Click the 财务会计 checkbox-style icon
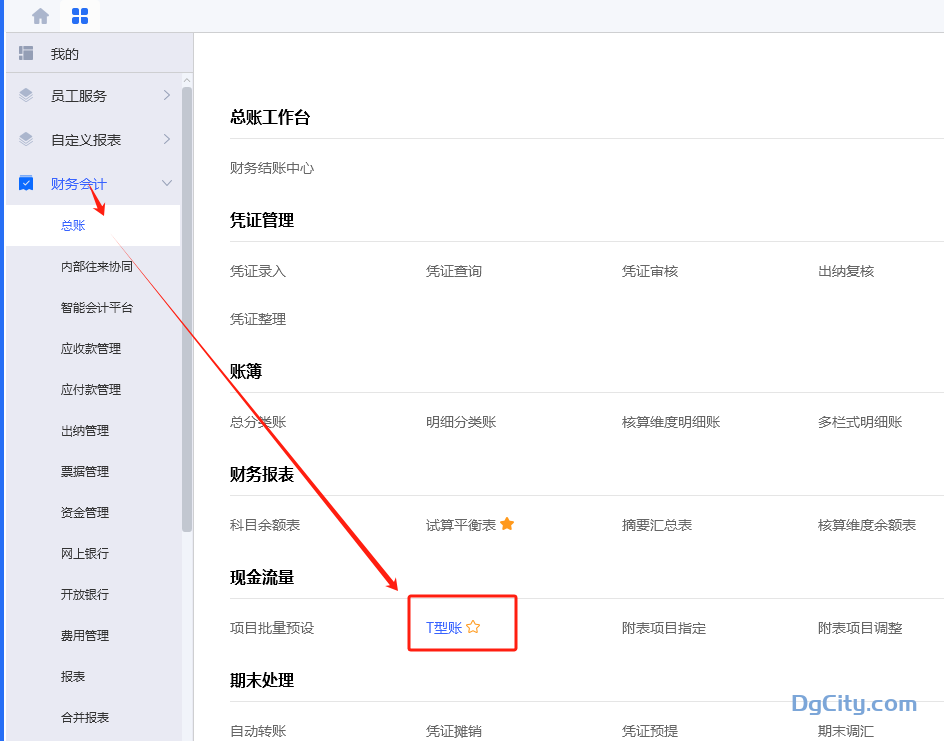 coord(26,183)
